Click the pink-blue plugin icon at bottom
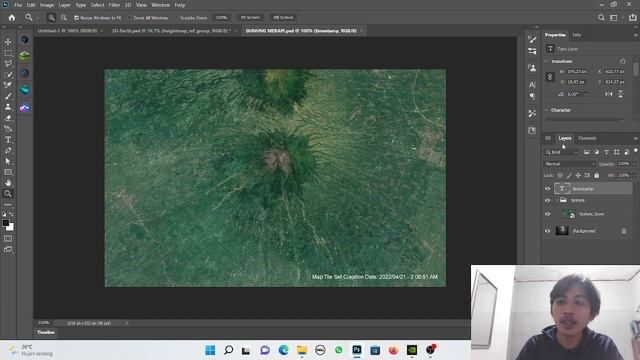640x360 pixels. coord(24,107)
